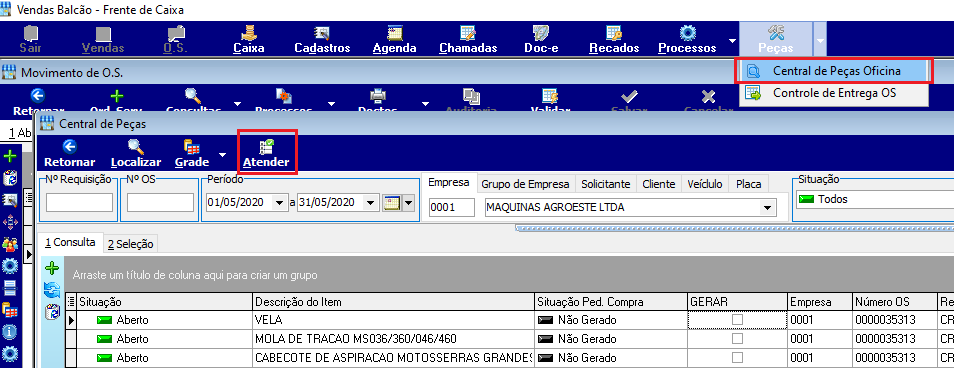Click the Empresa code field showing 0001
954x368 pixels.
pyautogui.click(x=451, y=208)
